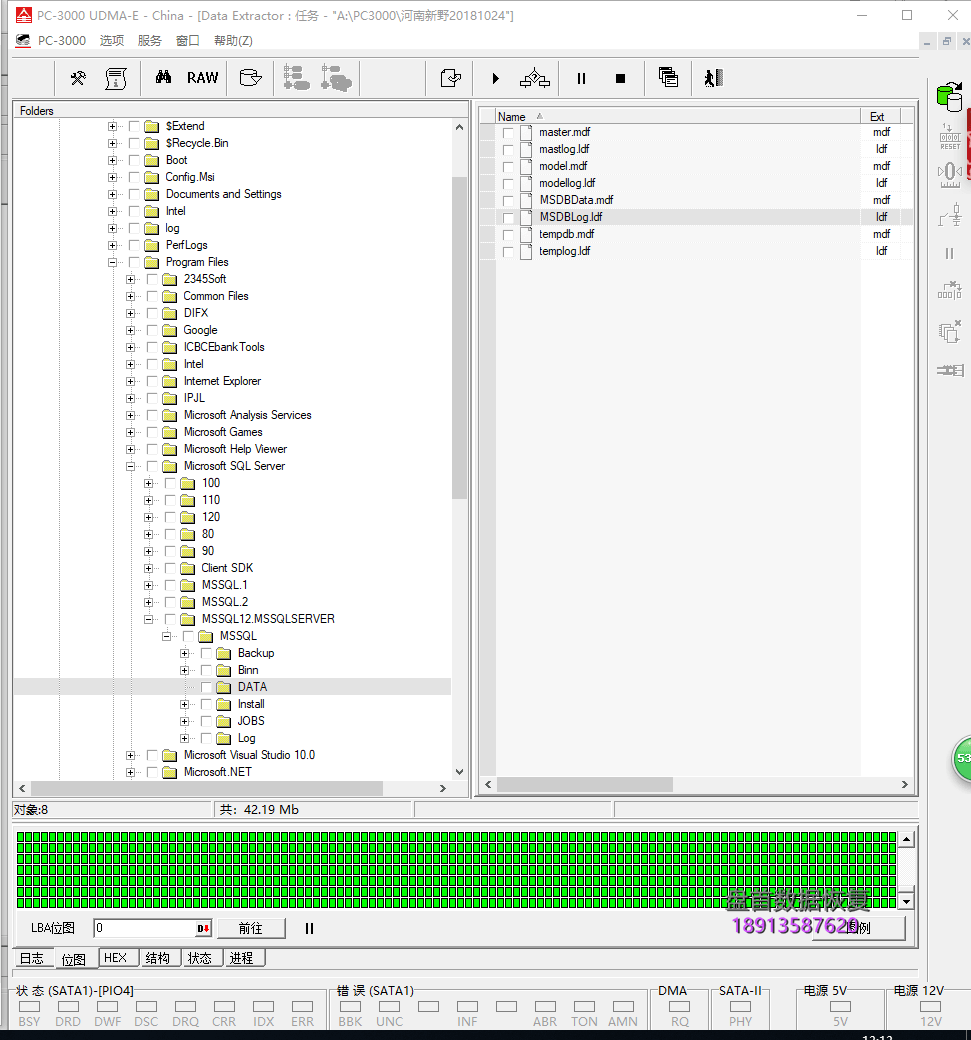
Task: Sort files by Name column header
Action: click(x=678, y=117)
